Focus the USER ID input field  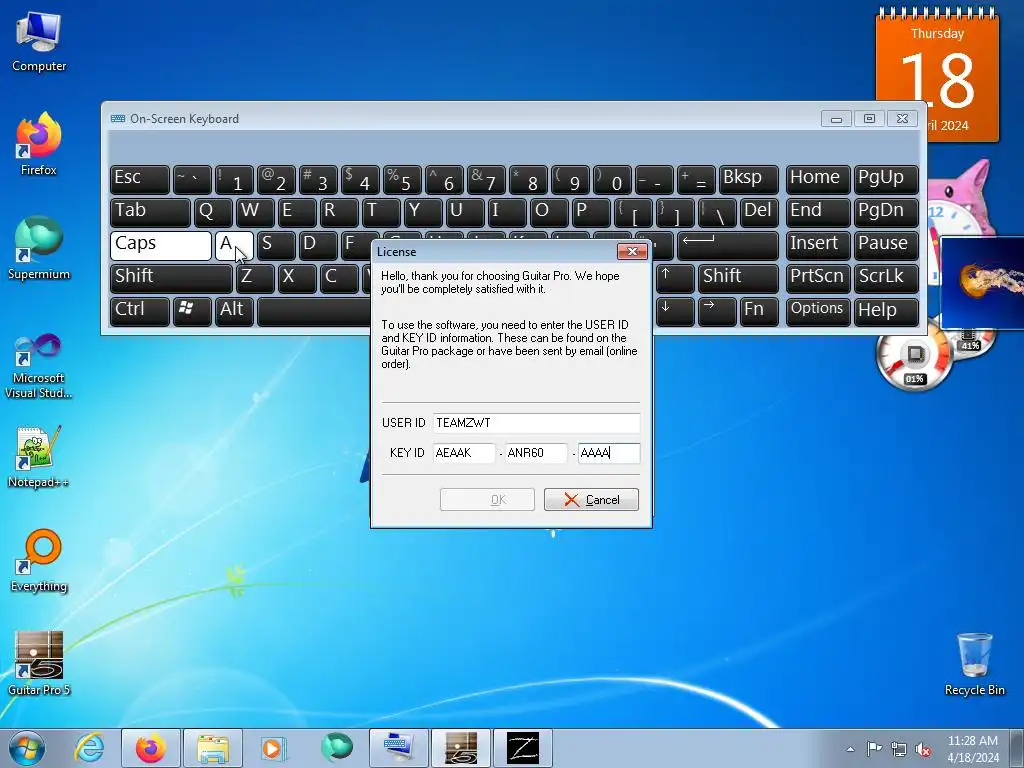(536, 423)
